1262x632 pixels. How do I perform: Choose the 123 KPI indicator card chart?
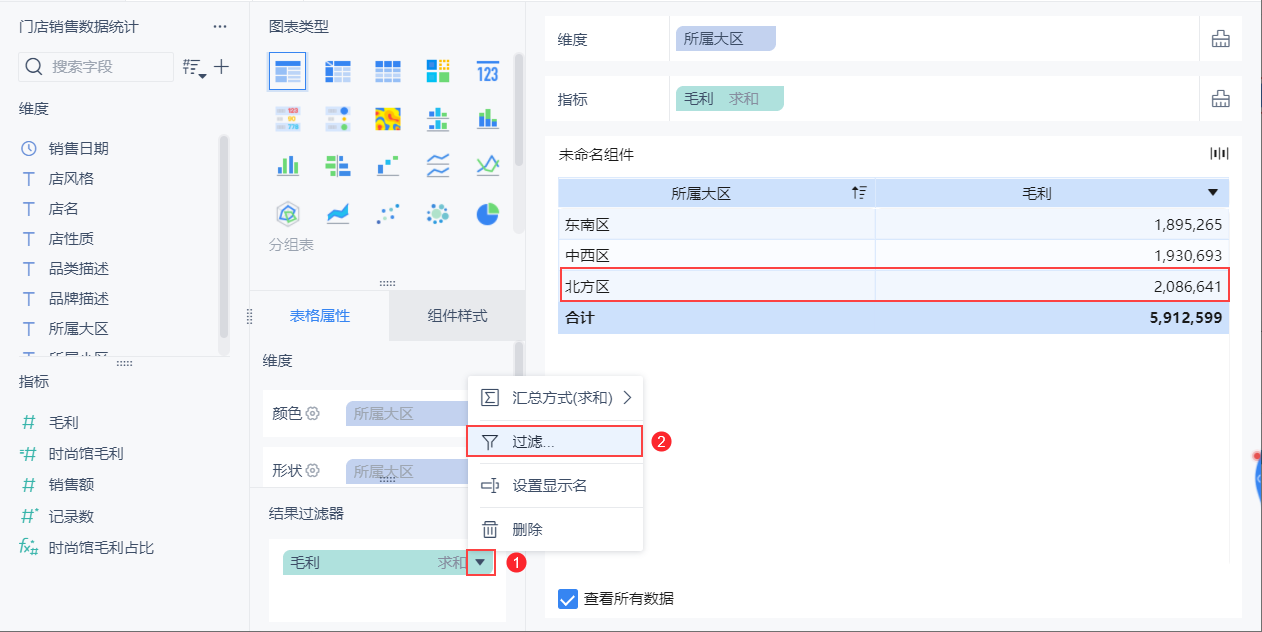tap(488, 72)
